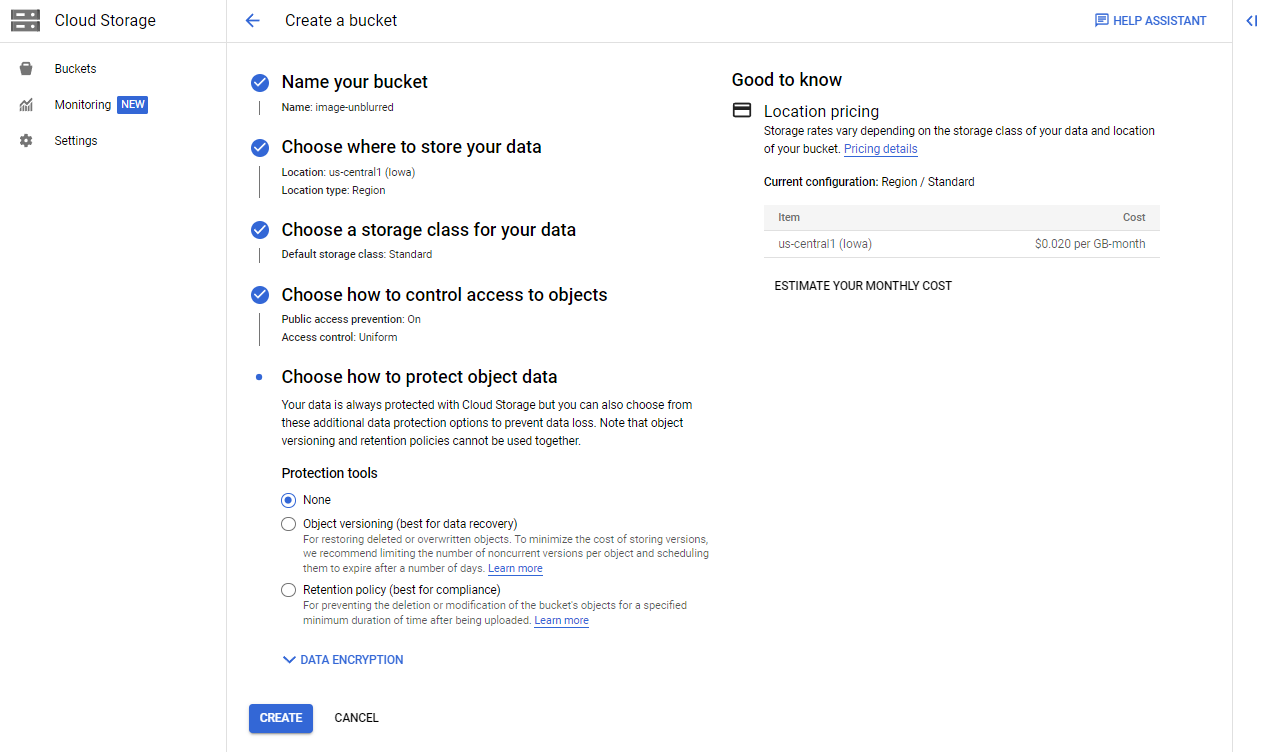
Task: Go back using the back arrow
Action: pos(251,20)
